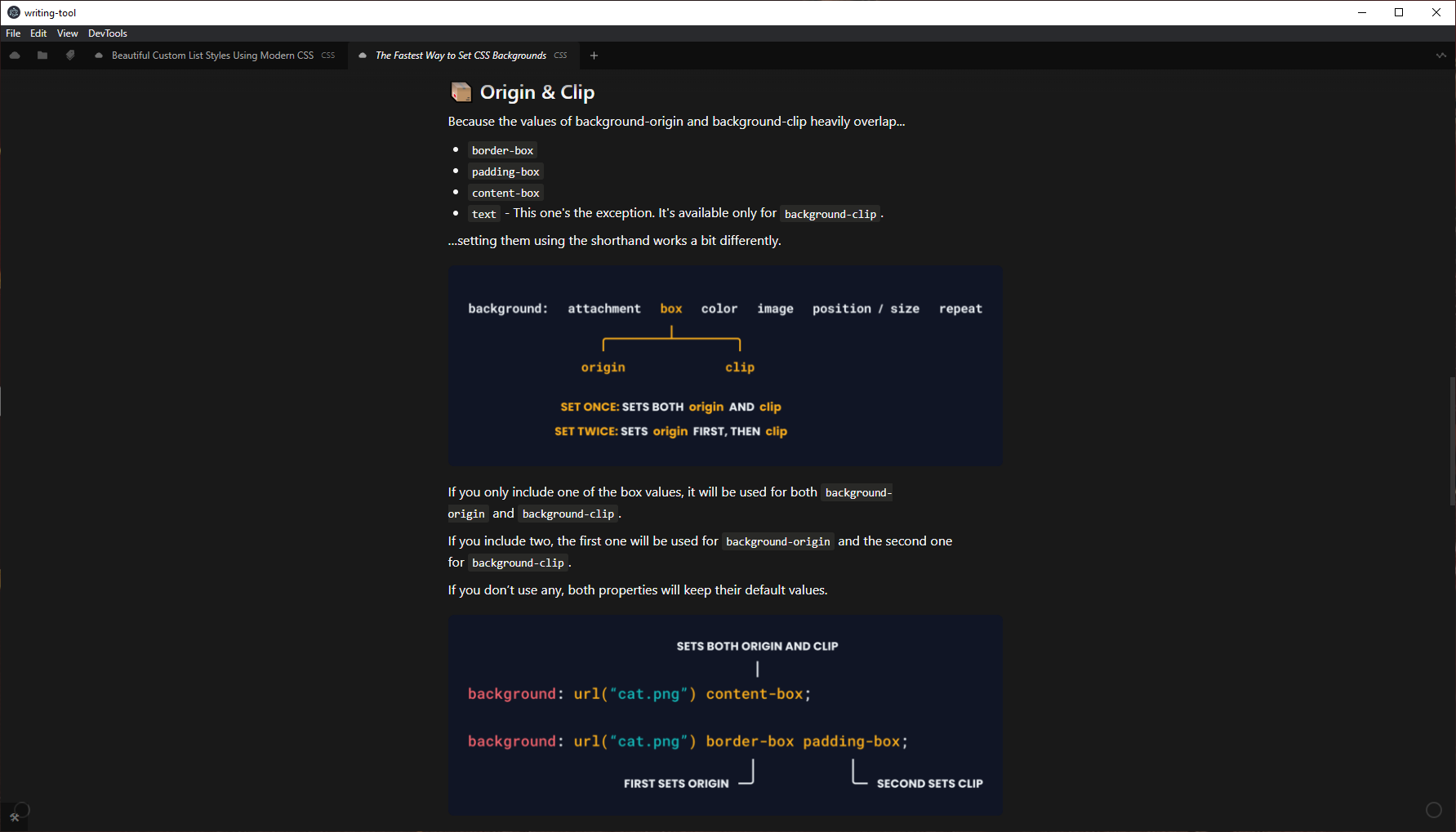Click the tags icon in the tab bar
This screenshot has height=832, width=1456.
click(x=70, y=56)
